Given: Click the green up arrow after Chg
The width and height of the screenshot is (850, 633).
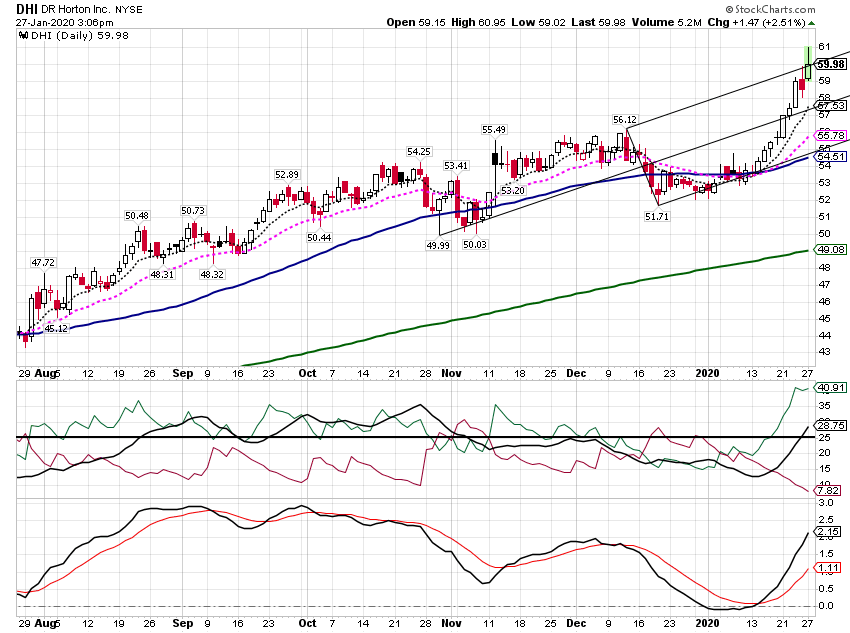Looking at the screenshot, I should (812, 23).
